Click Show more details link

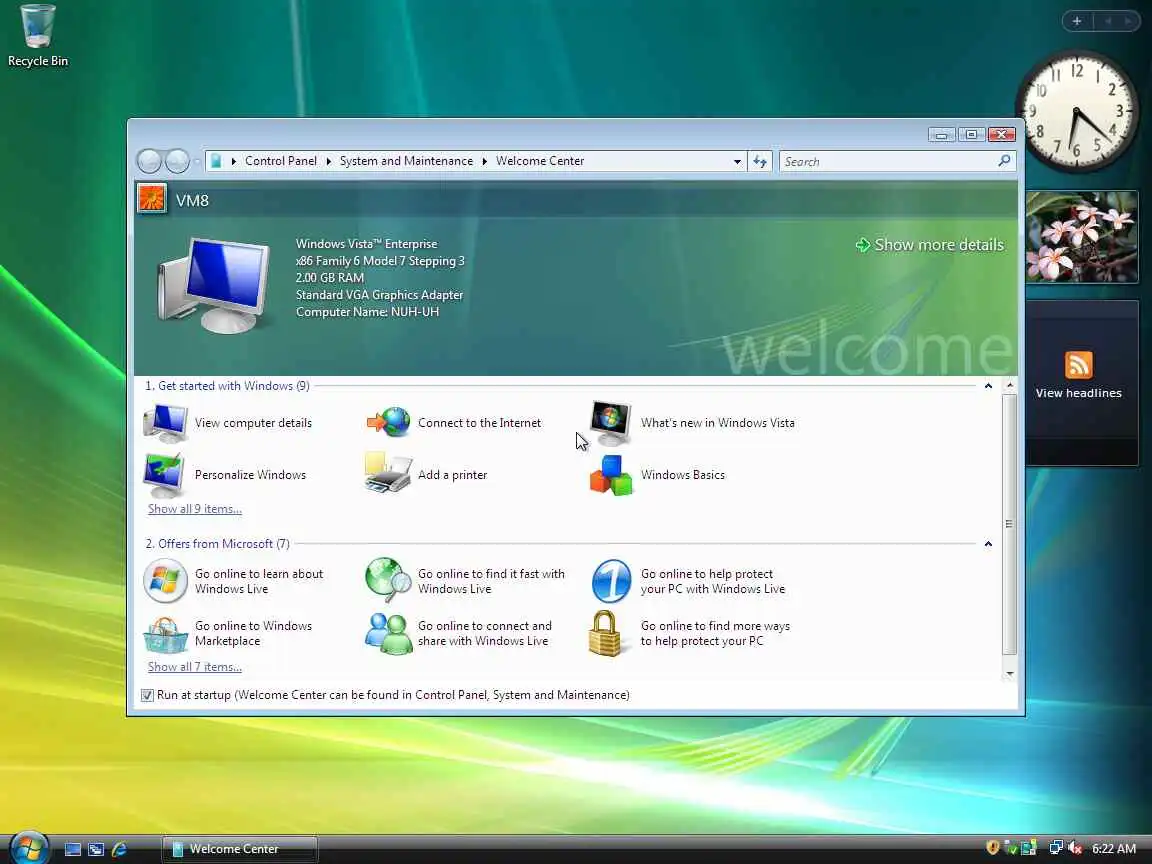(930, 245)
